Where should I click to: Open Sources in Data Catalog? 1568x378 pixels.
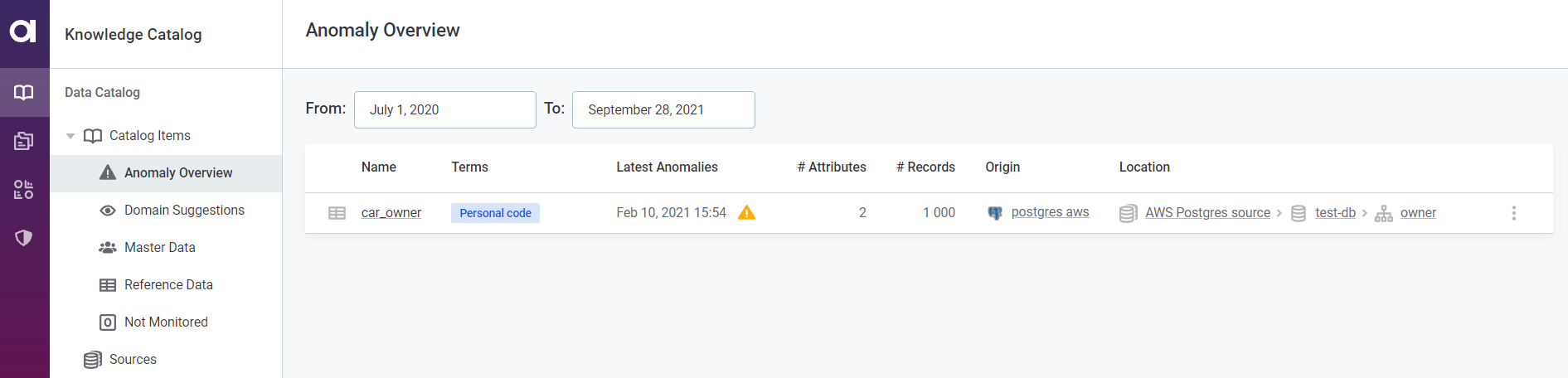[133, 360]
